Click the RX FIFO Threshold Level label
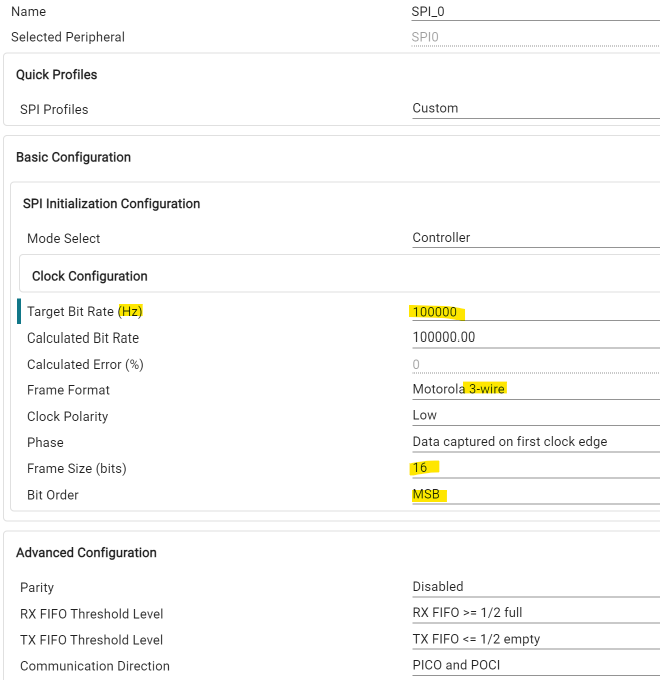The width and height of the screenshot is (660, 680). pyautogui.click(x=91, y=614)
